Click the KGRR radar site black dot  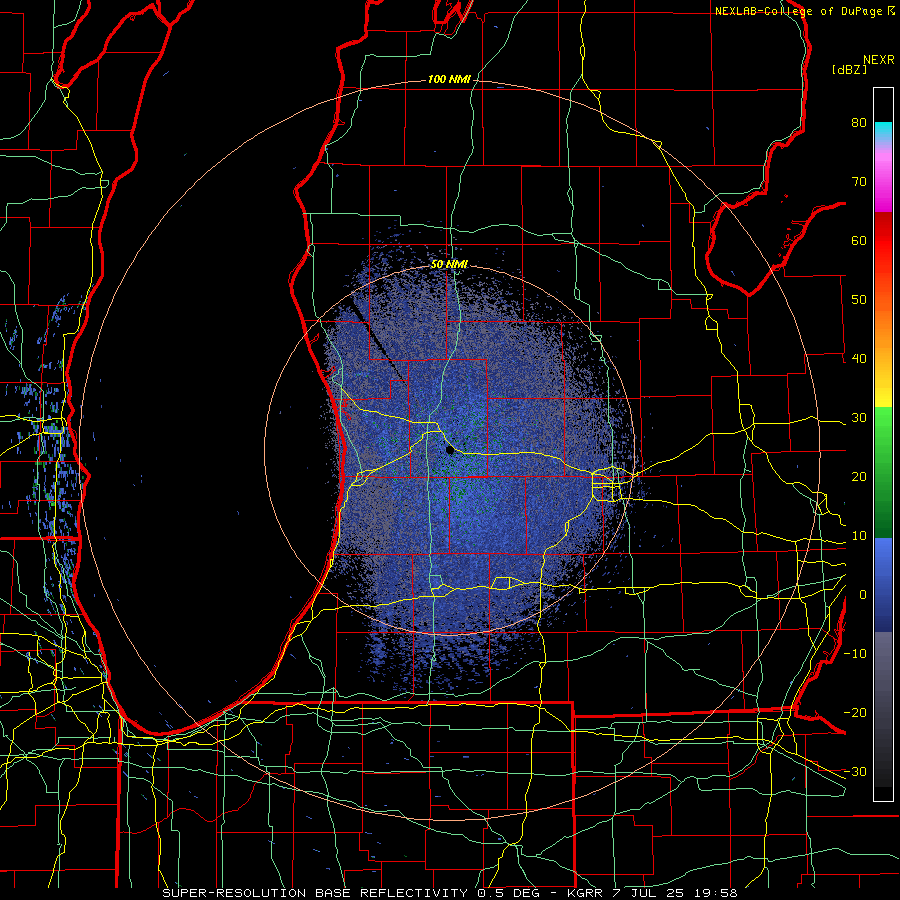click(x=450, y=450)
